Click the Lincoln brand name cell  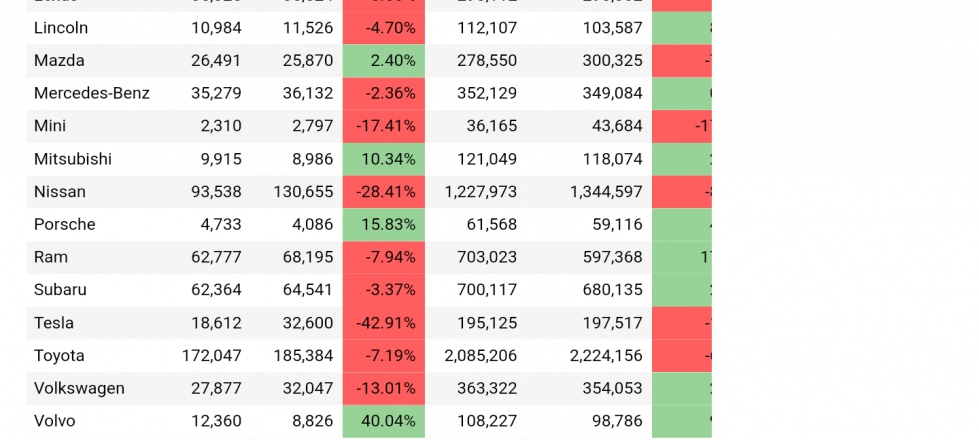92,28
